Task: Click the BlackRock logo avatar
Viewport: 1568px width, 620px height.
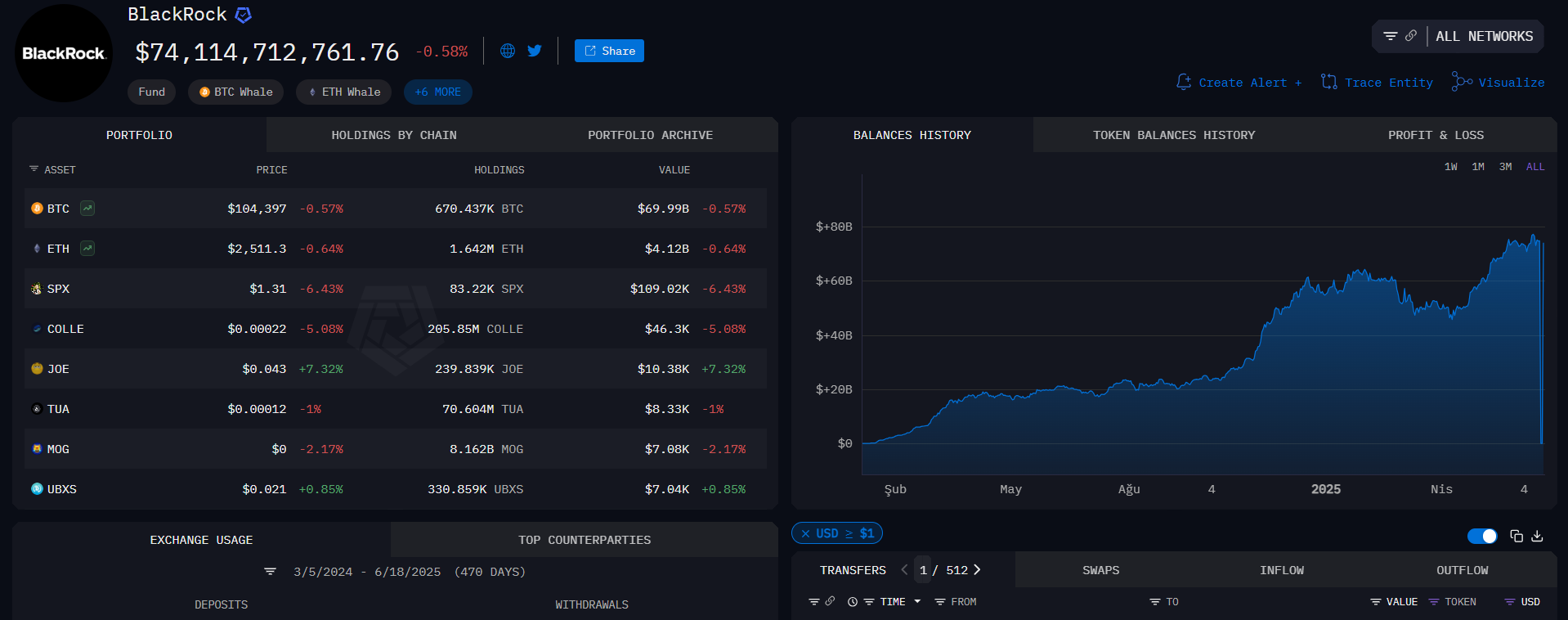Action: click(64, 53)
